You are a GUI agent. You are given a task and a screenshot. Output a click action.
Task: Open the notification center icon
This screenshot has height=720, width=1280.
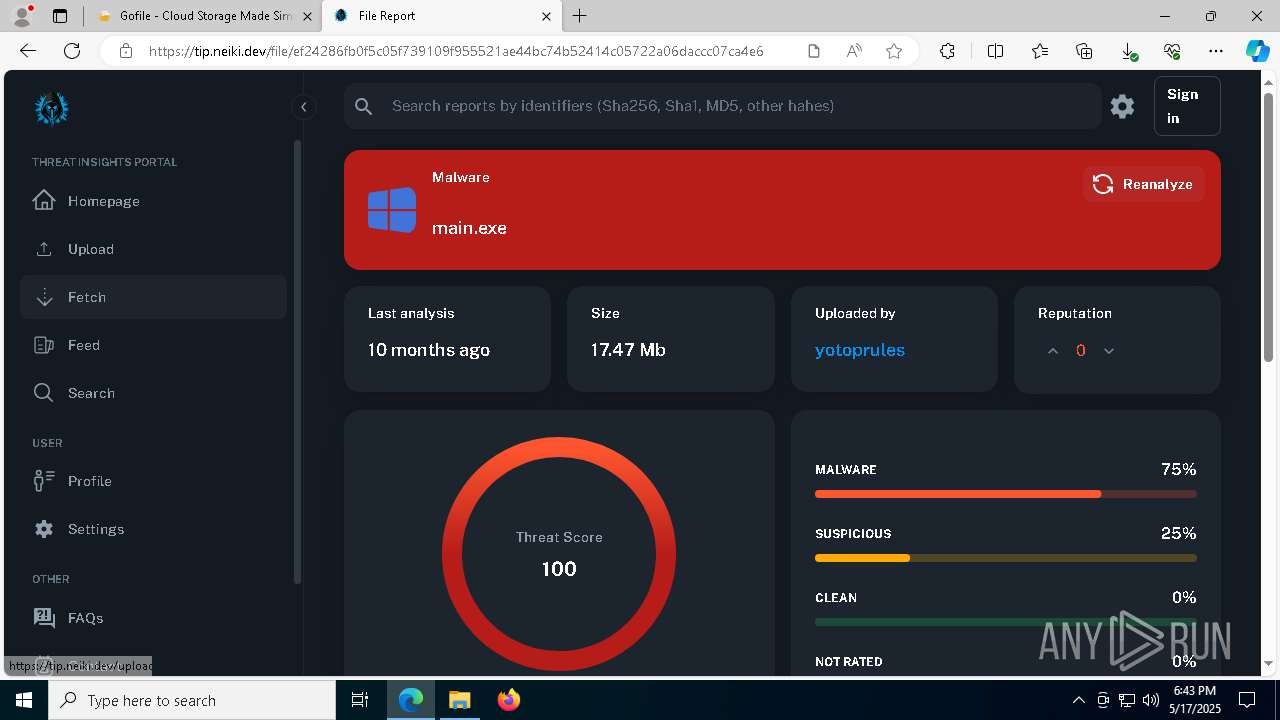(1247, 700)
